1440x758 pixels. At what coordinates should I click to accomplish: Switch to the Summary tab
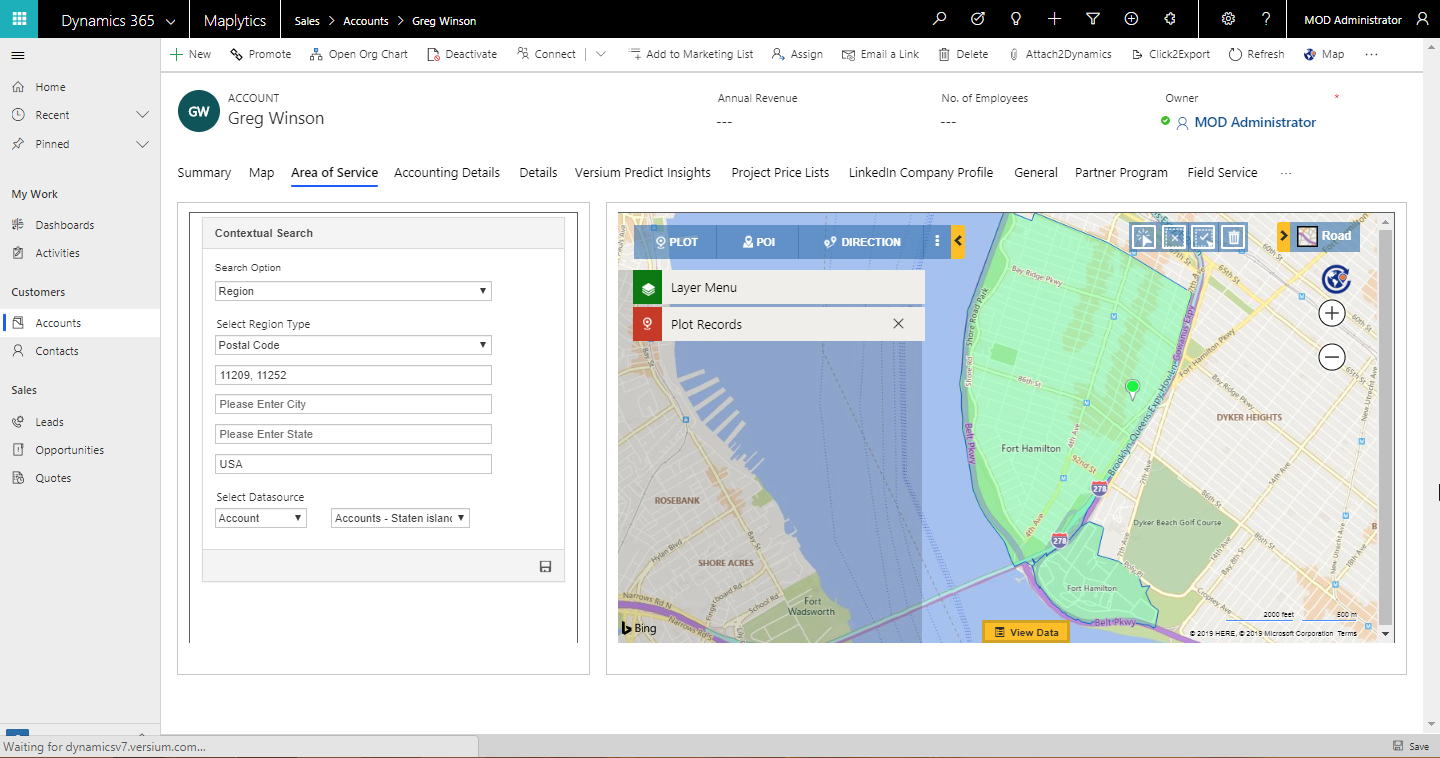point(204,173)
